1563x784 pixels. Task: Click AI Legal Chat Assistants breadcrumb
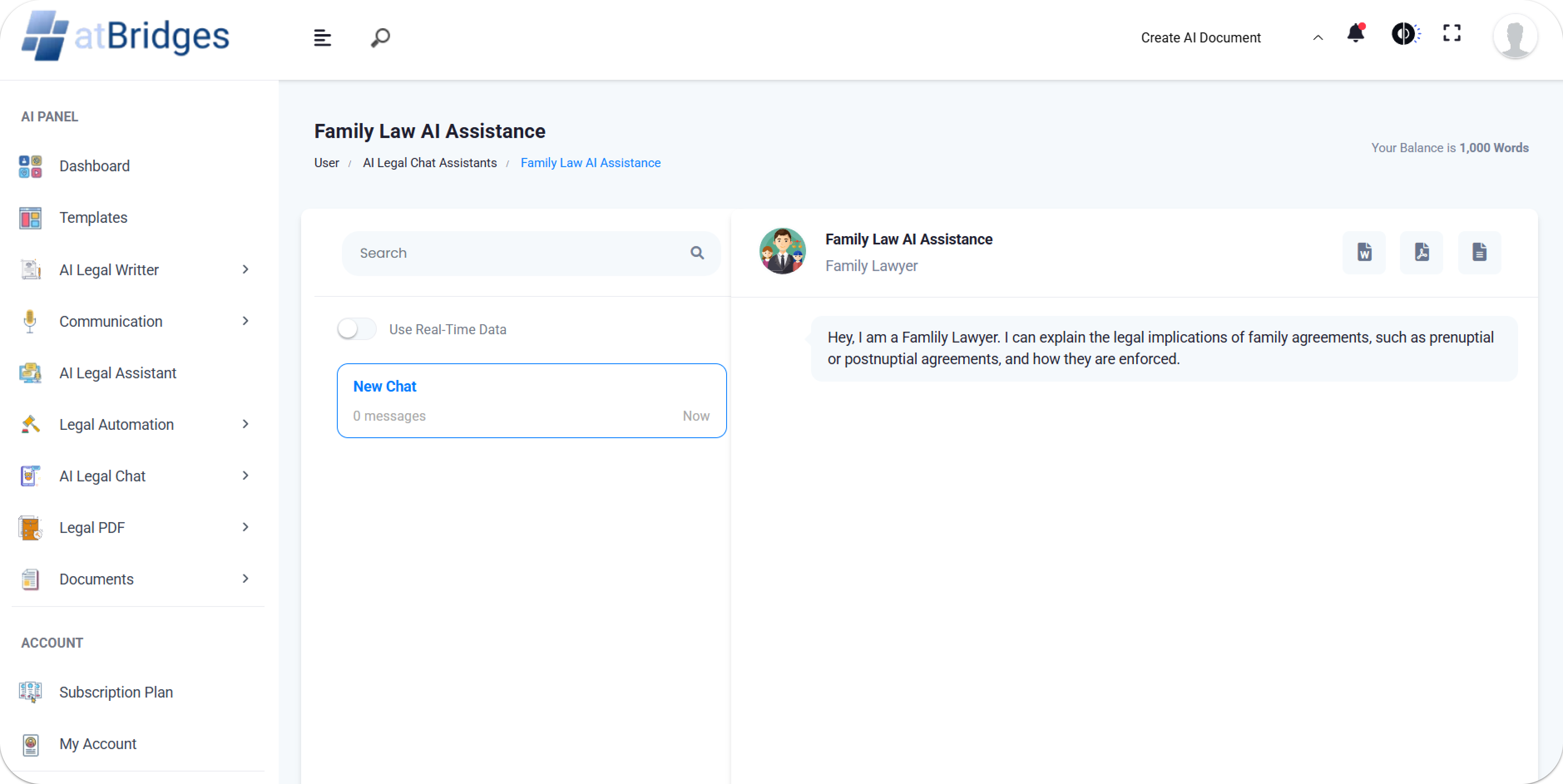click(x=430, y=163)
